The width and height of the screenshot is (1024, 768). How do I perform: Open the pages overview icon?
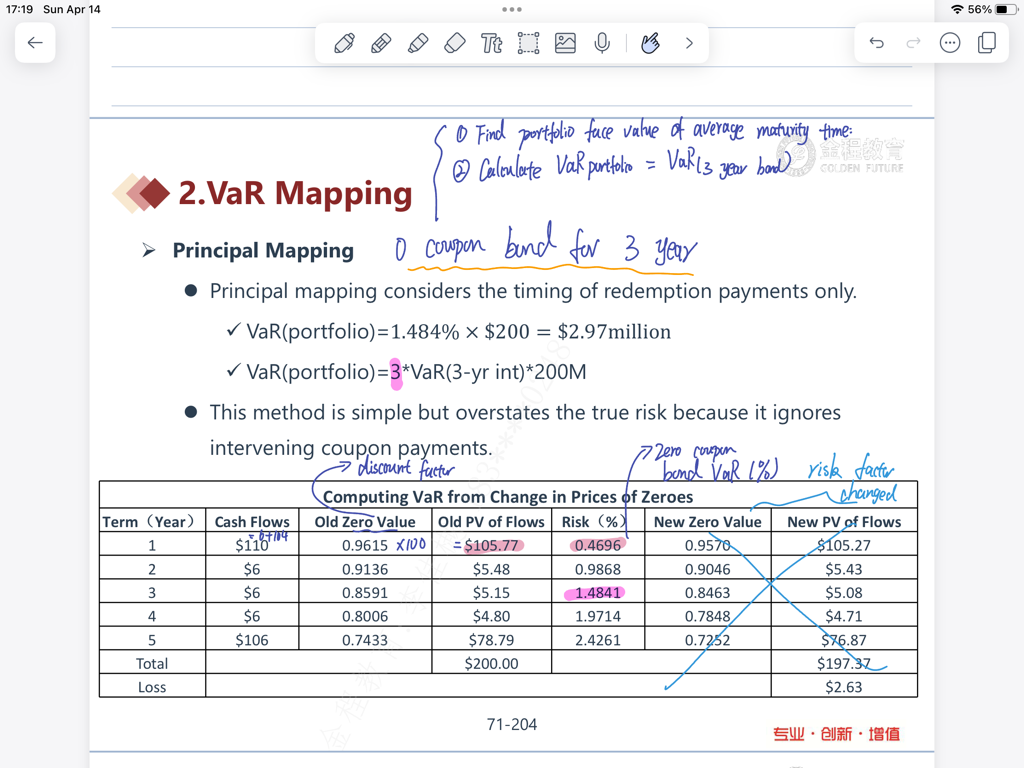tap(987, 43)
